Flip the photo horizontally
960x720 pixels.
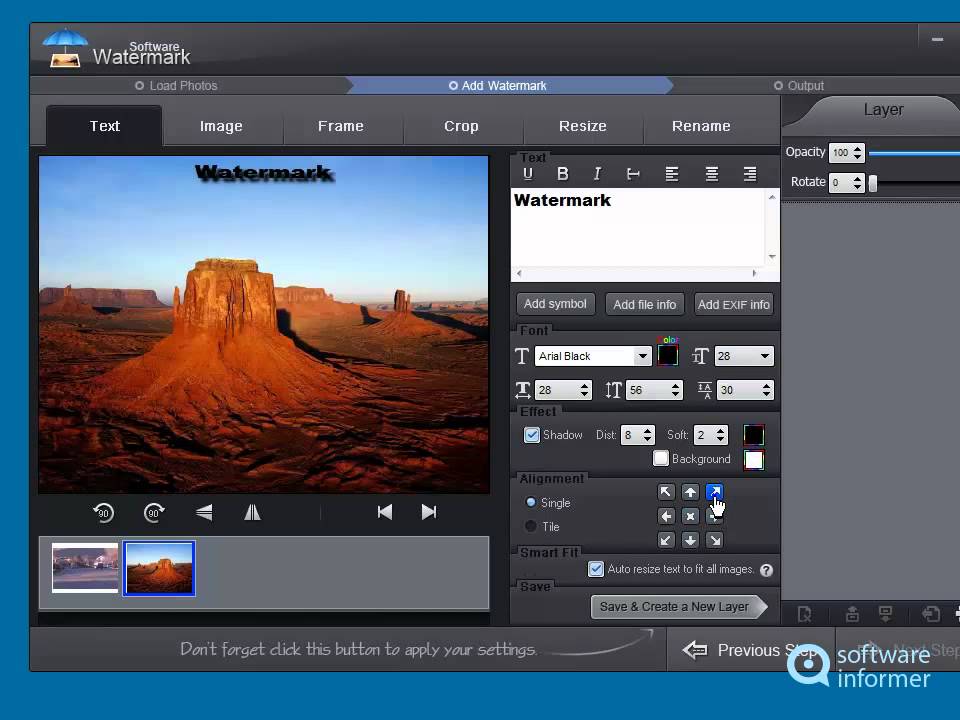click(252, 512)
